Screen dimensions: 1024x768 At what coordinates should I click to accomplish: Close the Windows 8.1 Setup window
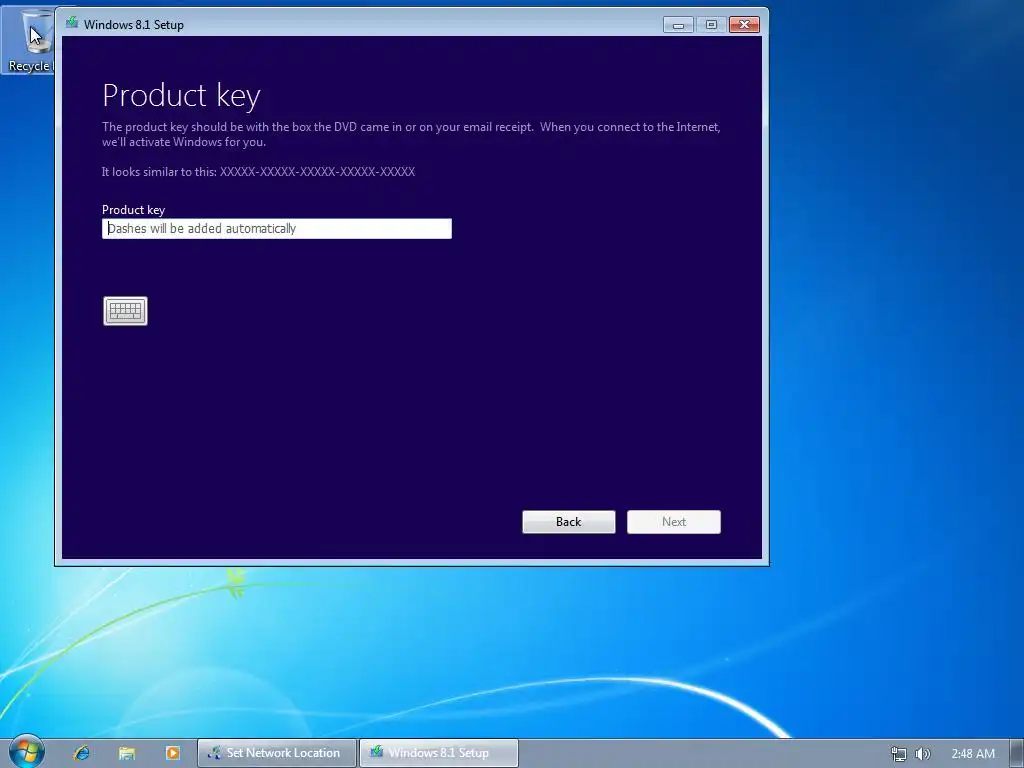744,25
